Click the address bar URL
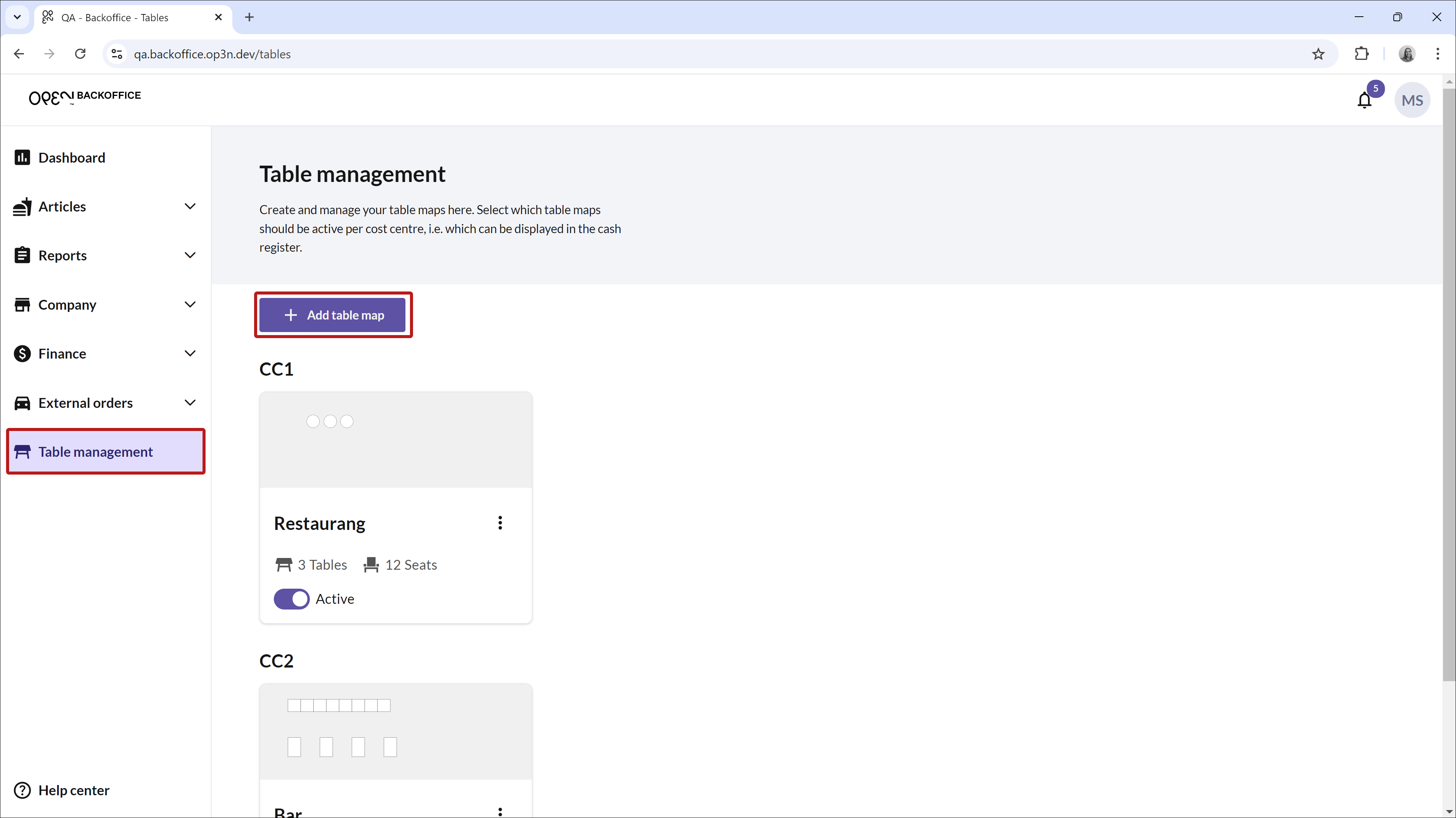 point(212,54)
